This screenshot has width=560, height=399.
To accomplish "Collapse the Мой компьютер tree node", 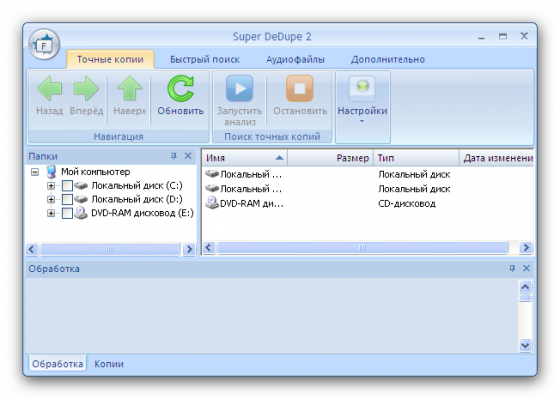I will [x=35, y=172].
